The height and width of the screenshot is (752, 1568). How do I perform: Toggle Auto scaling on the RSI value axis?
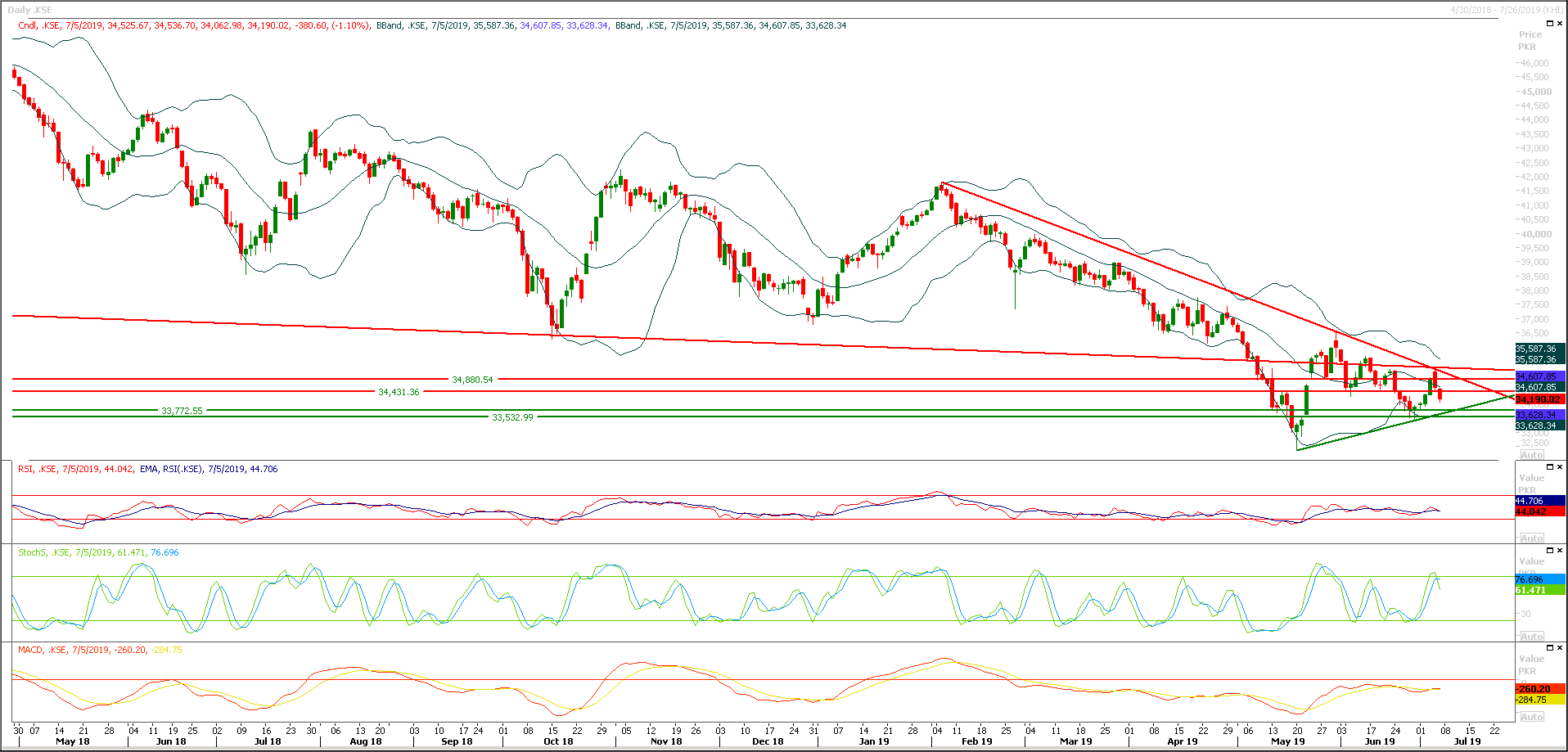tap(1531, 538)
